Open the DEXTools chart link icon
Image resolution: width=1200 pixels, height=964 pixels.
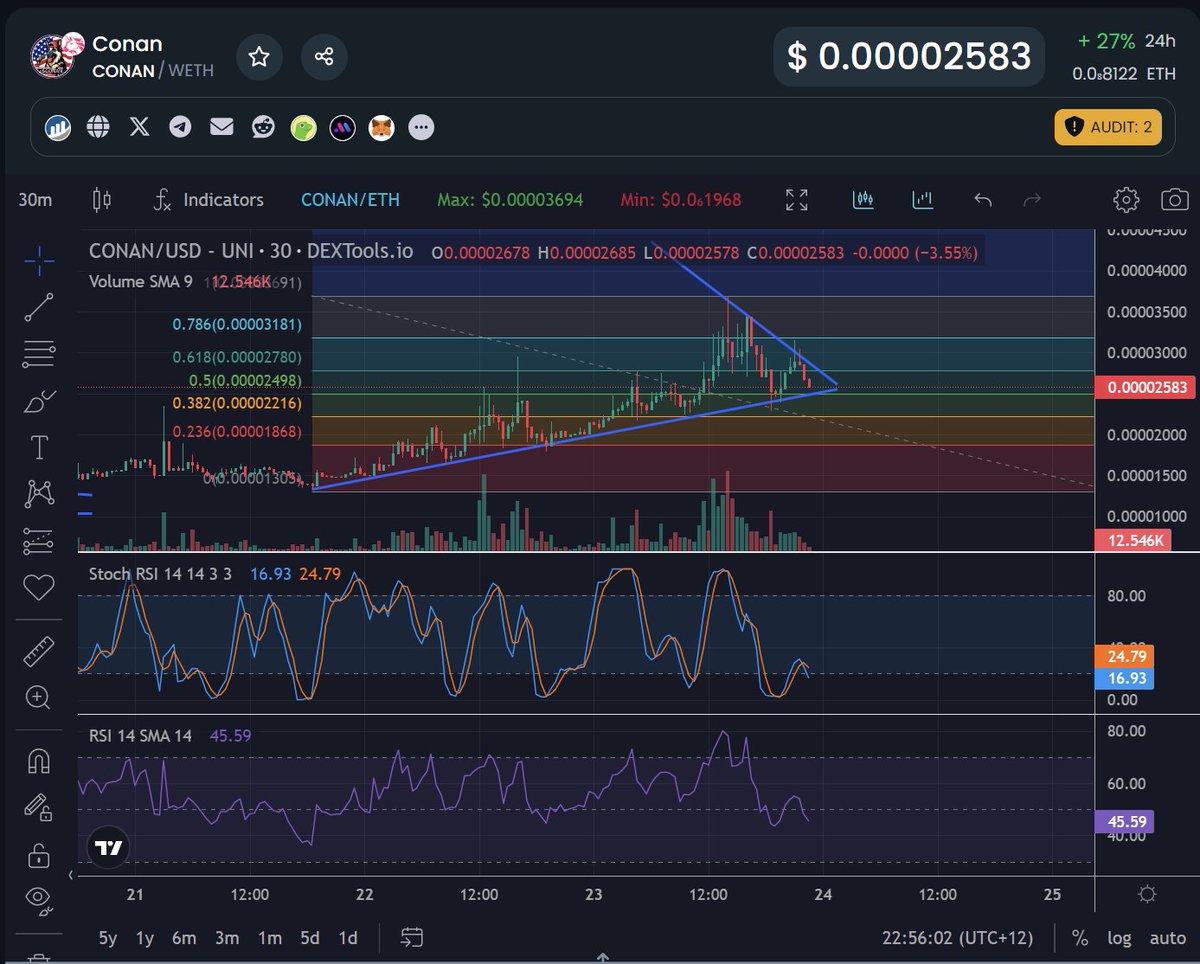coord(58,127)
